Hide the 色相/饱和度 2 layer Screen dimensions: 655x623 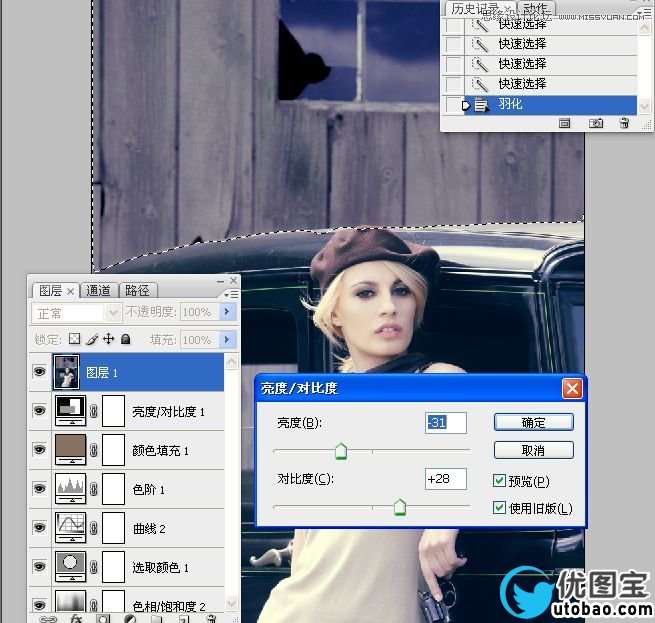[x=40, y=605]
